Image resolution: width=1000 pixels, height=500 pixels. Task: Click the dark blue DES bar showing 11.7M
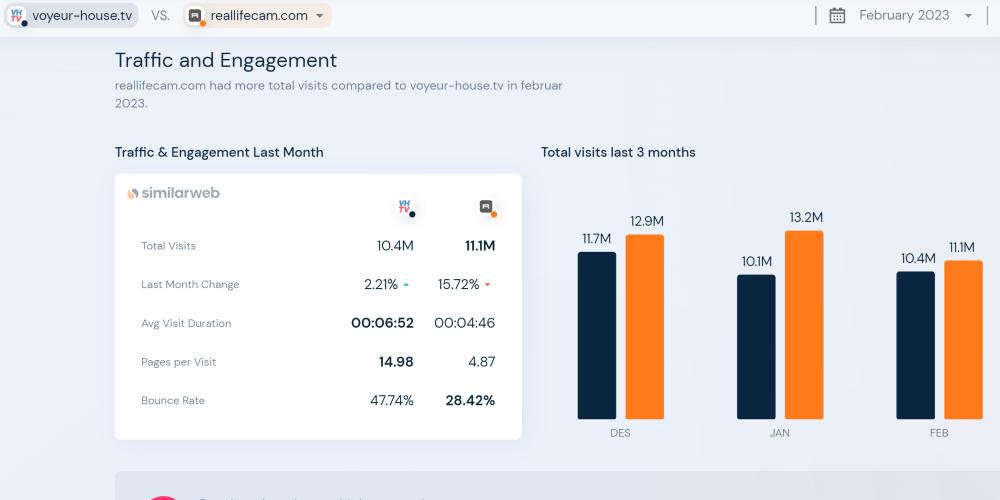point(597,335)
